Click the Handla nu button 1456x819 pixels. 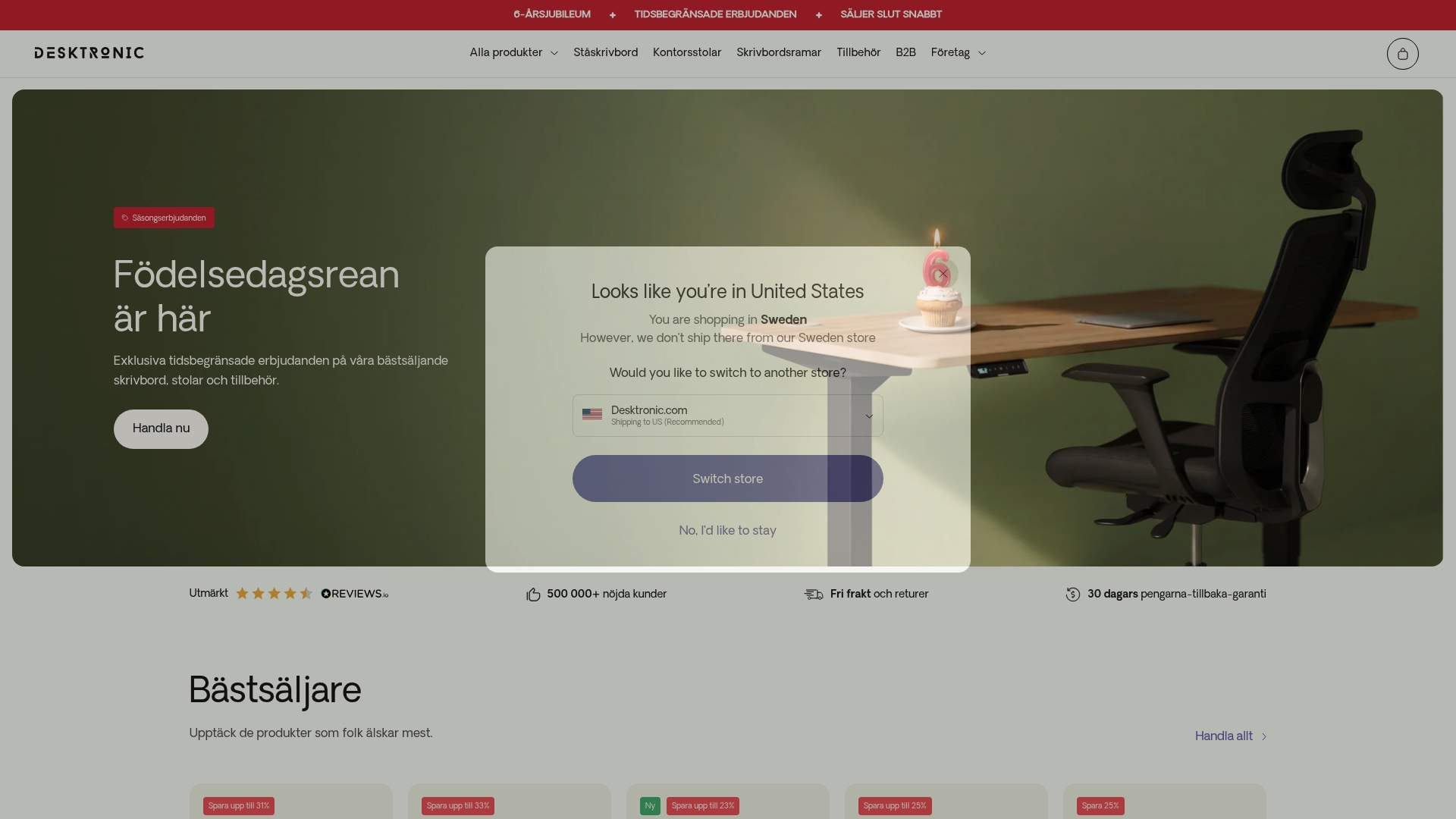(x=160, y=428)
